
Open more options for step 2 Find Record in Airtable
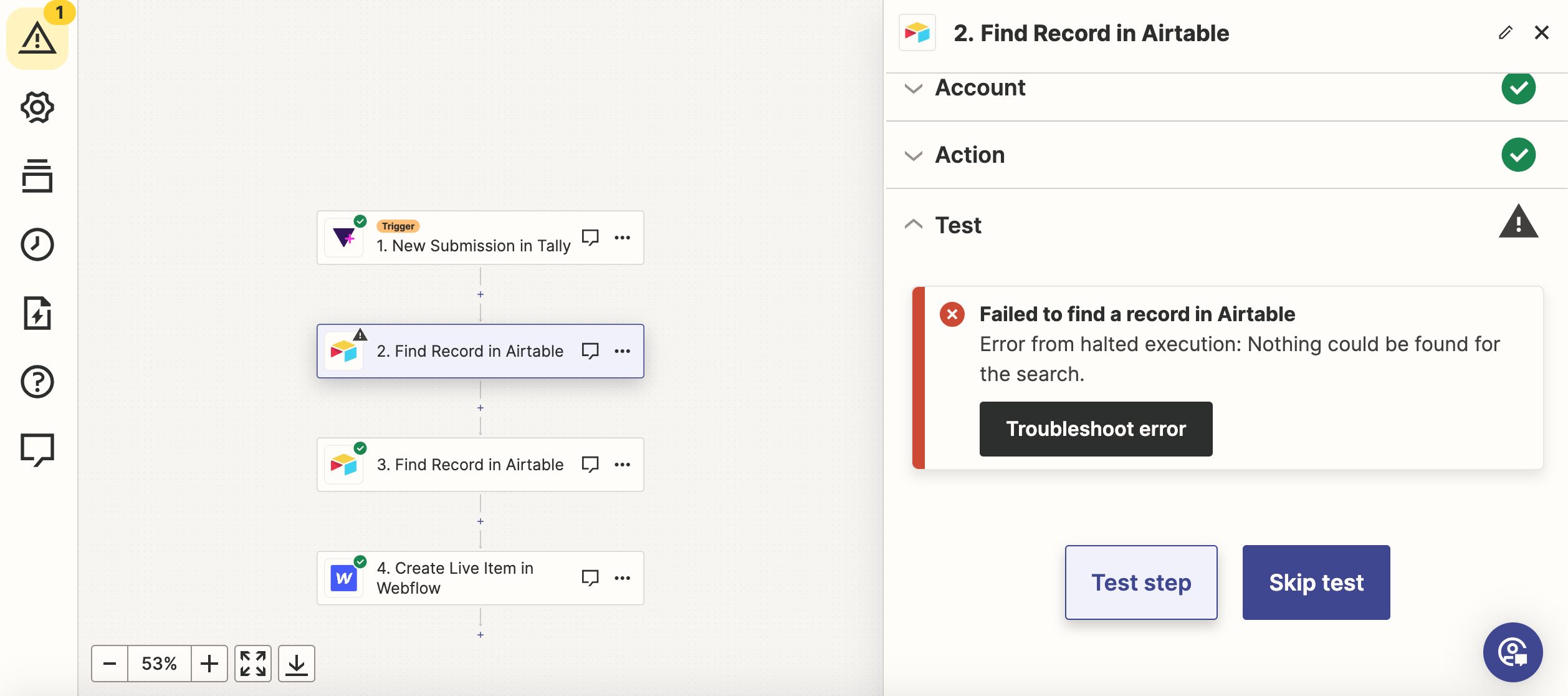623,351
